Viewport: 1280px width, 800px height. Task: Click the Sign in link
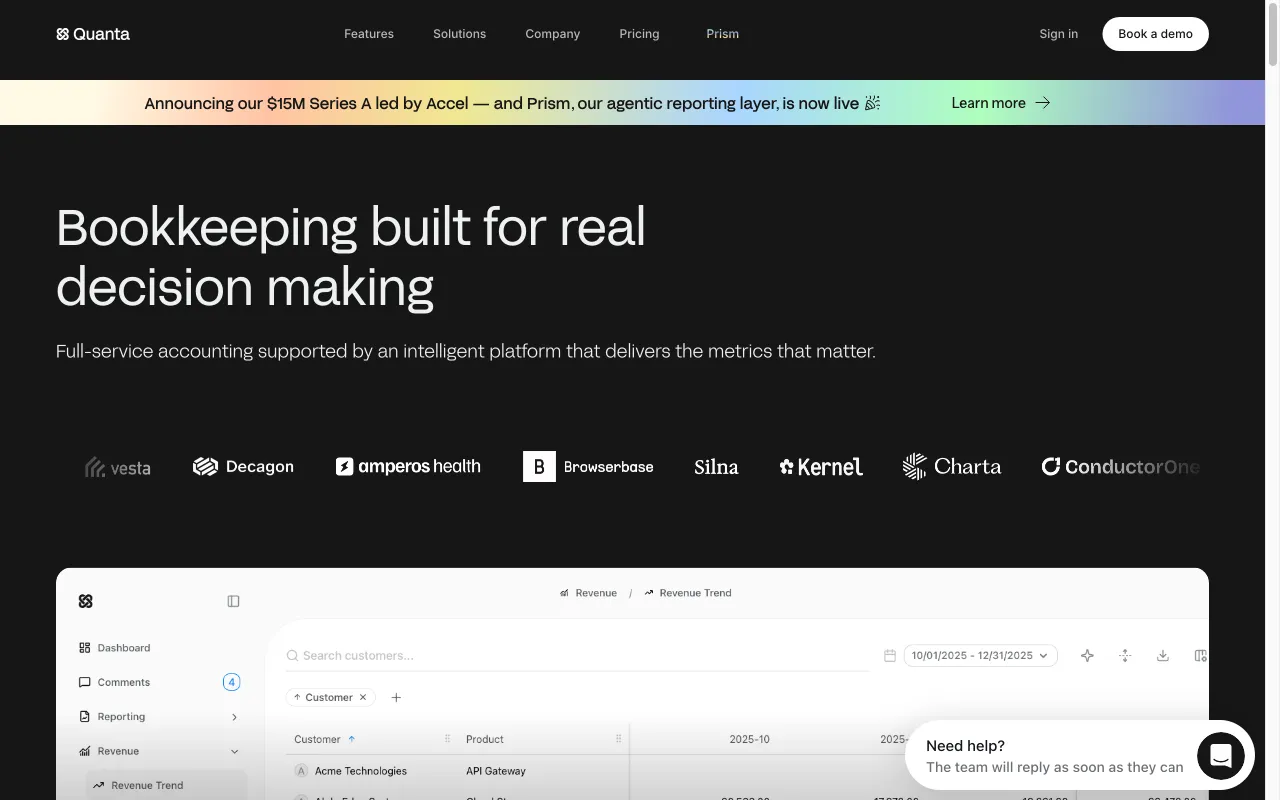(1058, 34)
